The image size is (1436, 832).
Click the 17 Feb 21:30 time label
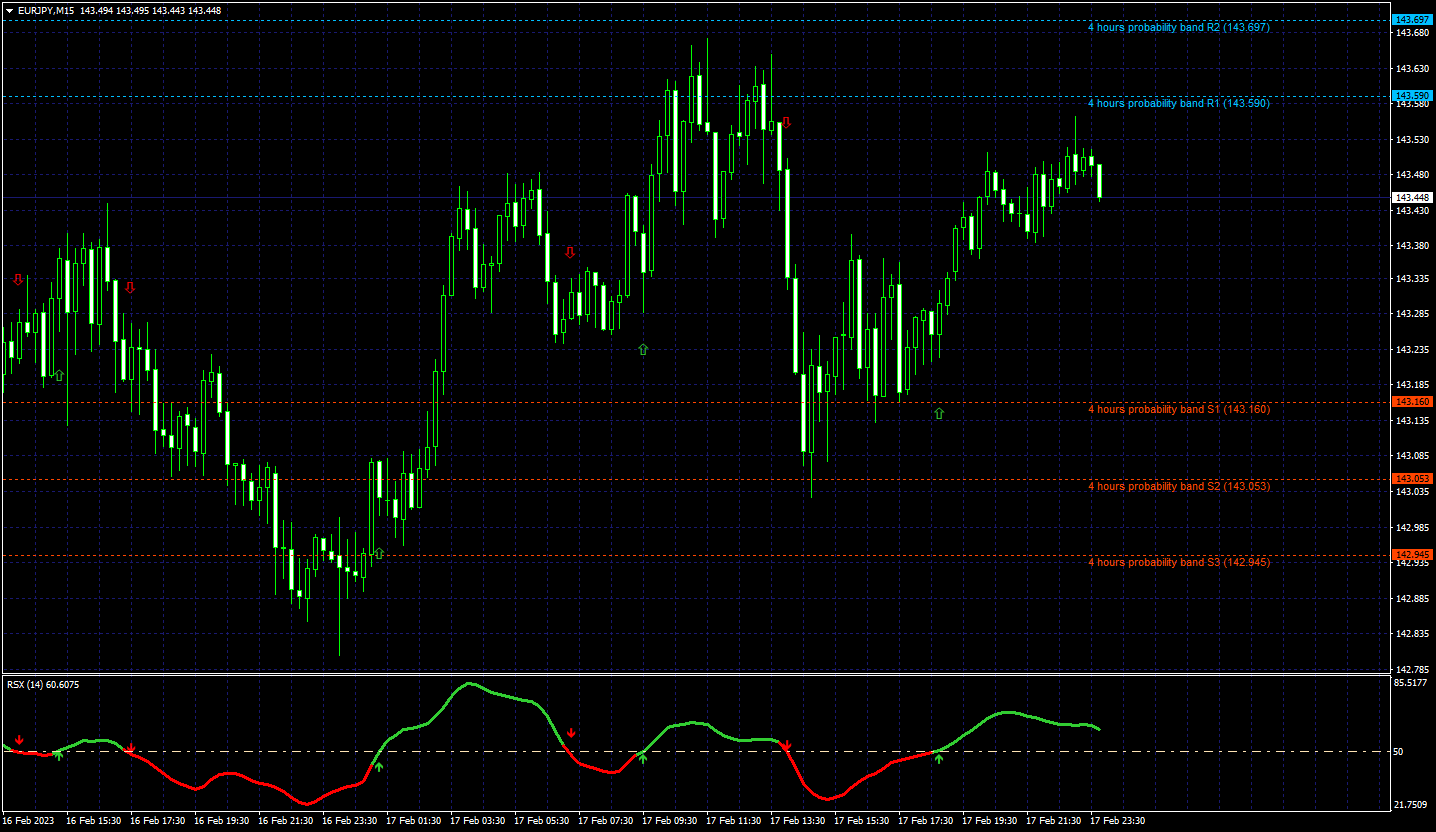[x=1054, y=821]
